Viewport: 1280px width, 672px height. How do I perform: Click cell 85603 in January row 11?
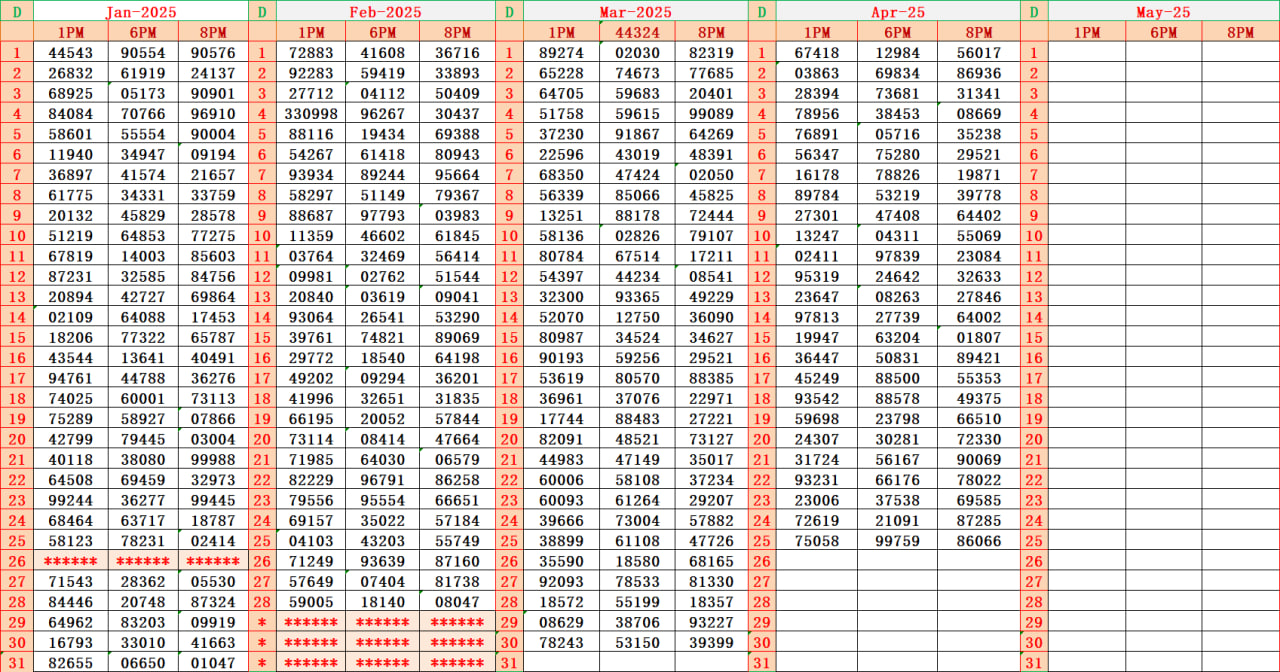[x=213, y=256]
